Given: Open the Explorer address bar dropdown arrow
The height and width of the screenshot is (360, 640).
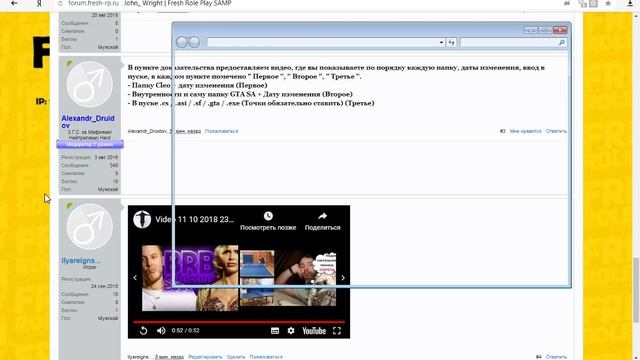Looking at the screenshot, I should 441,42.
